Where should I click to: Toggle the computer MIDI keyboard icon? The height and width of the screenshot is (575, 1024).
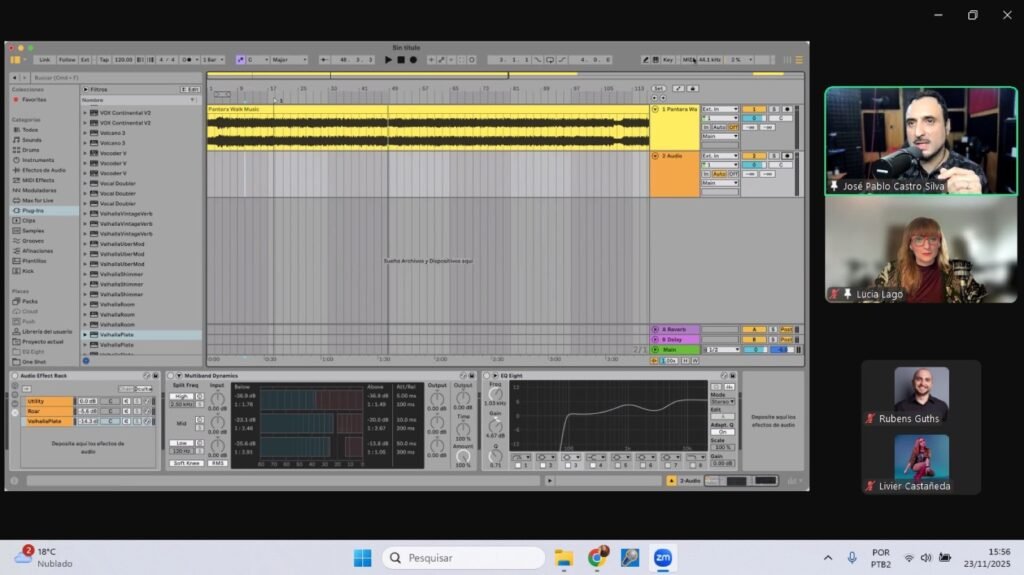coord(655,60)
